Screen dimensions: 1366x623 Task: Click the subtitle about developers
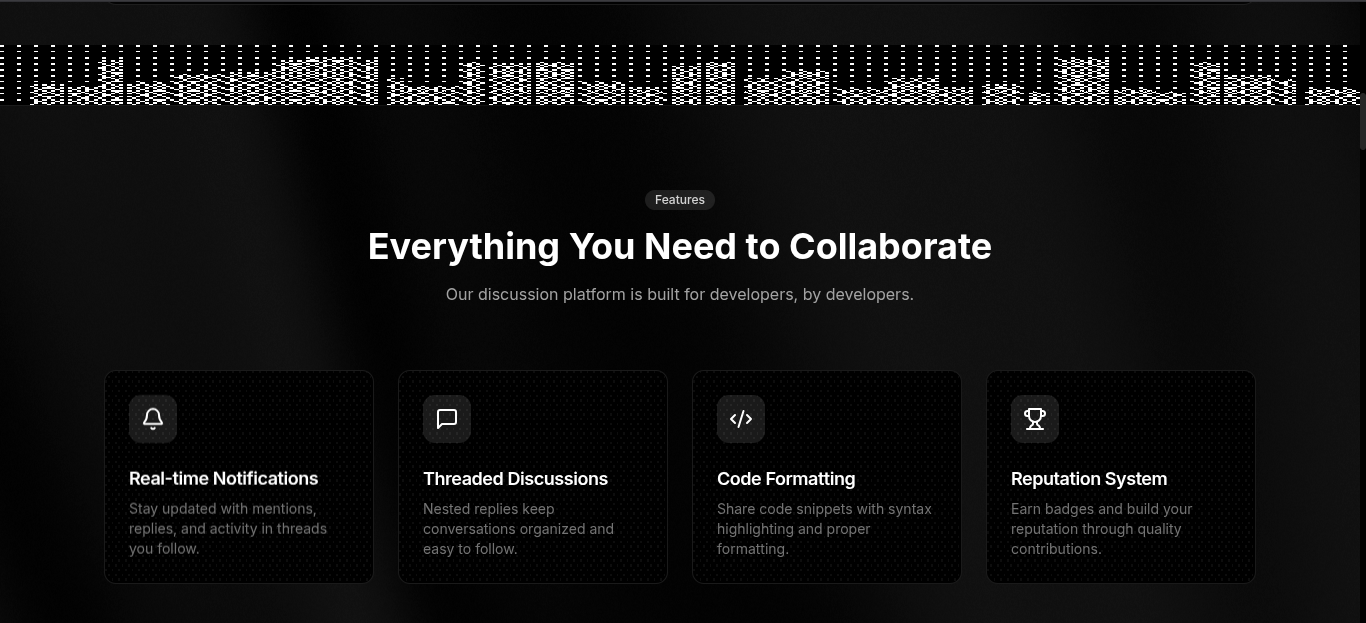[680, 294]
